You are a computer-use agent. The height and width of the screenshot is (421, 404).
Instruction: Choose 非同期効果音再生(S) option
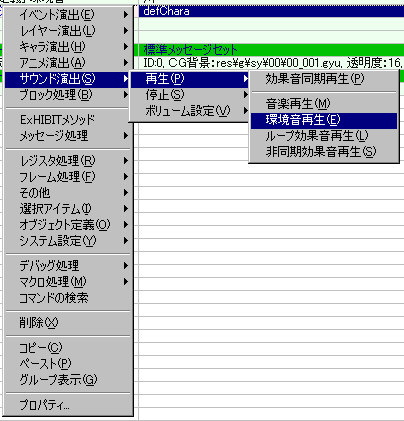point(323,152)
